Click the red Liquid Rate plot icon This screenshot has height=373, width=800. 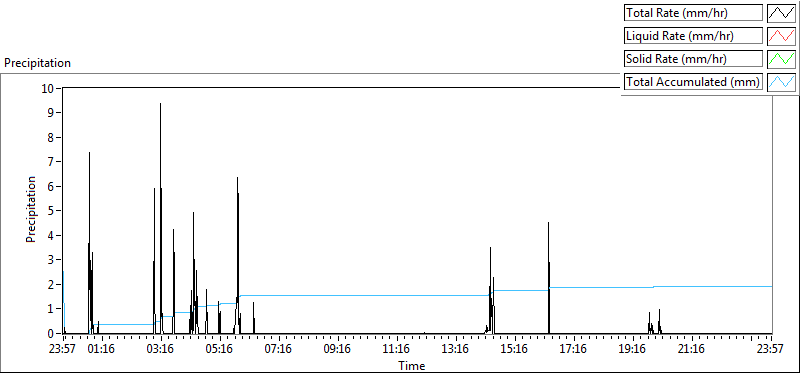781,36
